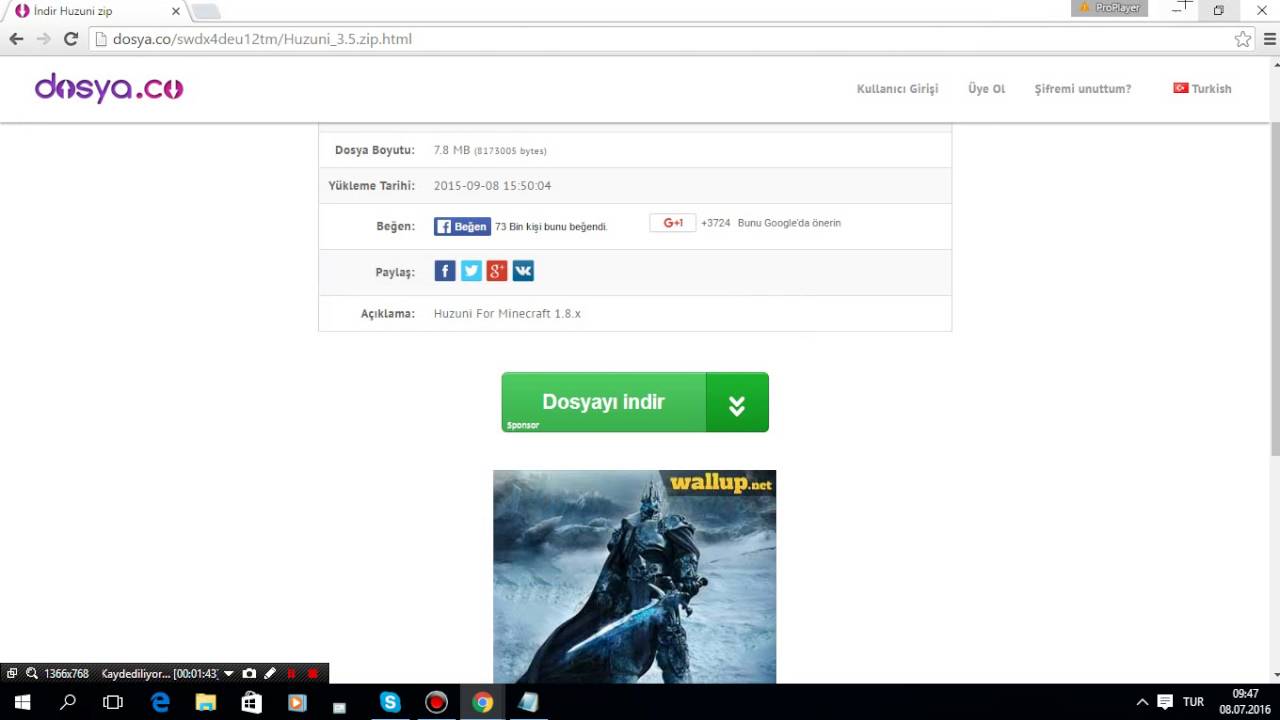Viewport: 1280px width, 720px height.
Task: Click the TUR keyboard language indicator
Action: (1193, 703)
